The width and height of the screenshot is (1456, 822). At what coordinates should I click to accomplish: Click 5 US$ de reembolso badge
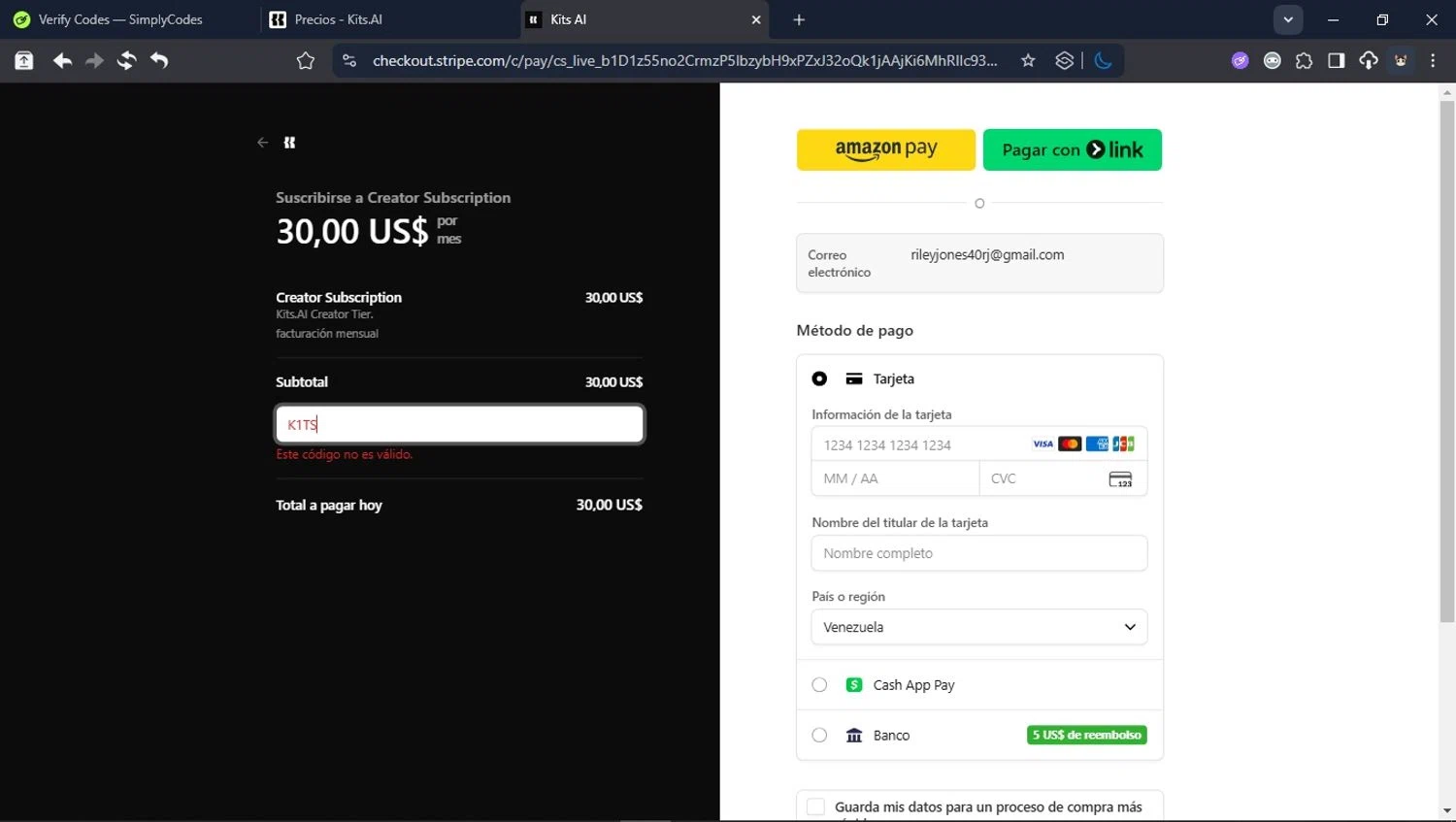coord(1087,736)
